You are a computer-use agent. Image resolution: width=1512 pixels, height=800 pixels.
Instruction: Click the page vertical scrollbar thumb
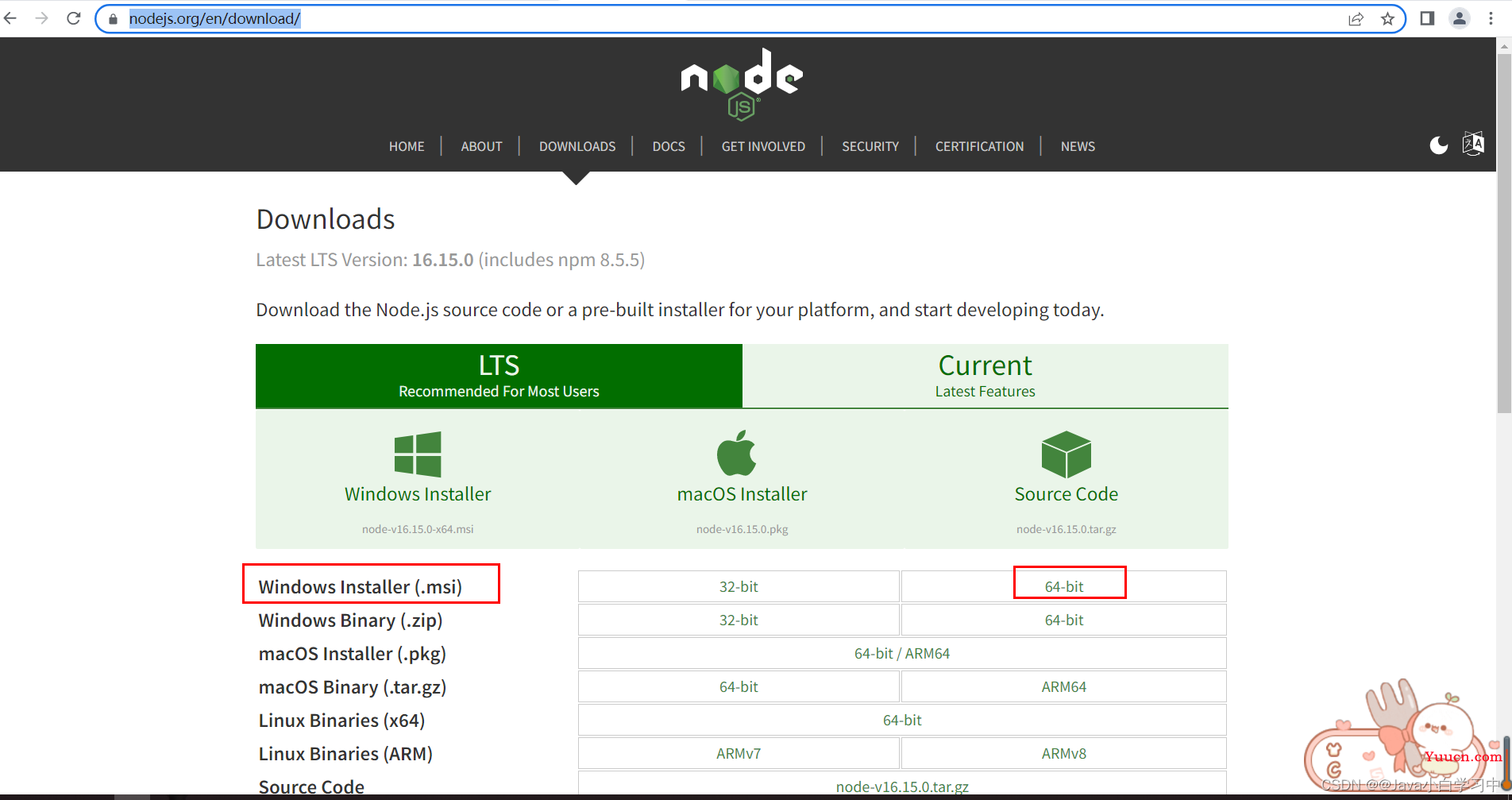pos(1504,234)
